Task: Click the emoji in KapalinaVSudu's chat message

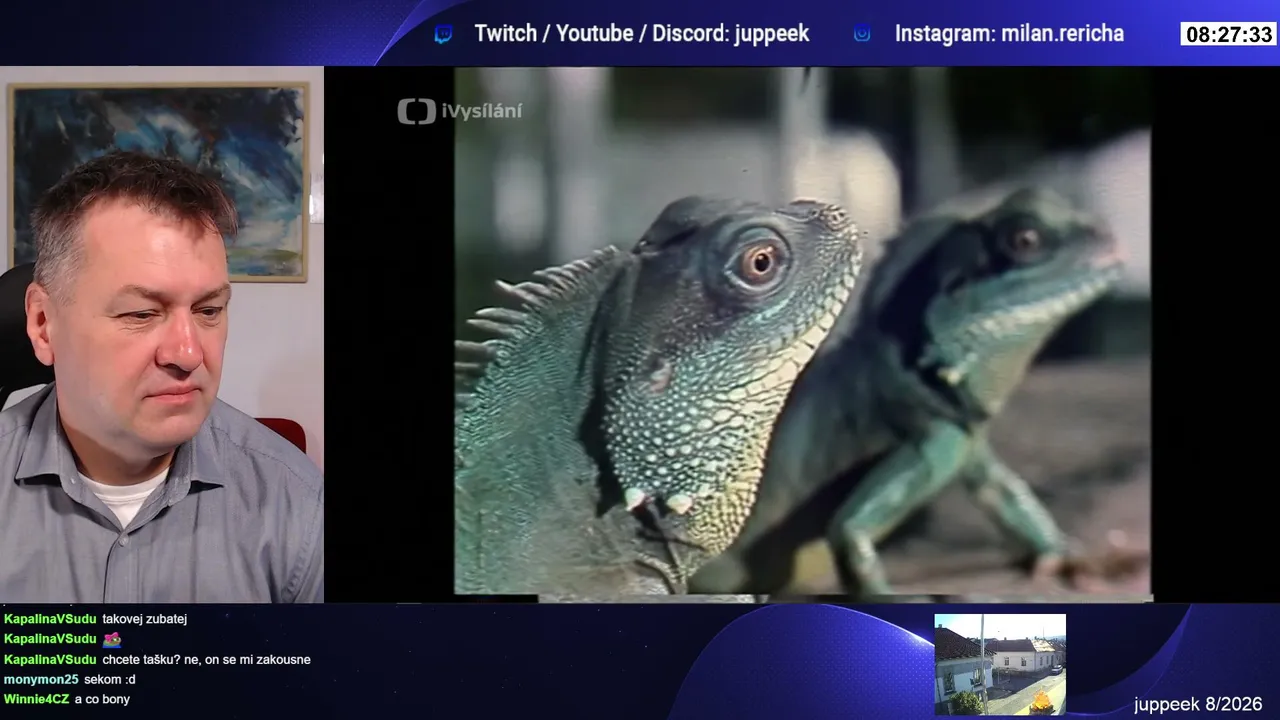Action: [112, 639]
